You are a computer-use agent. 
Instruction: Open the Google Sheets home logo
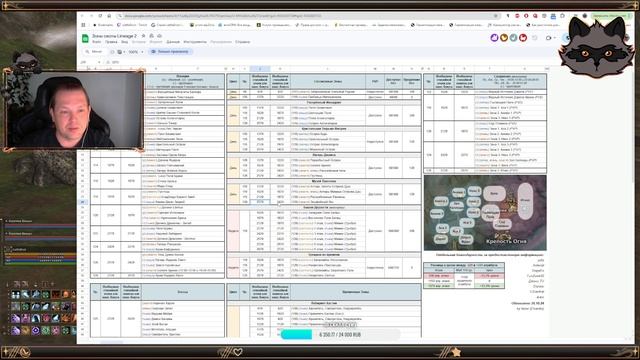click(x=85, y=38)
